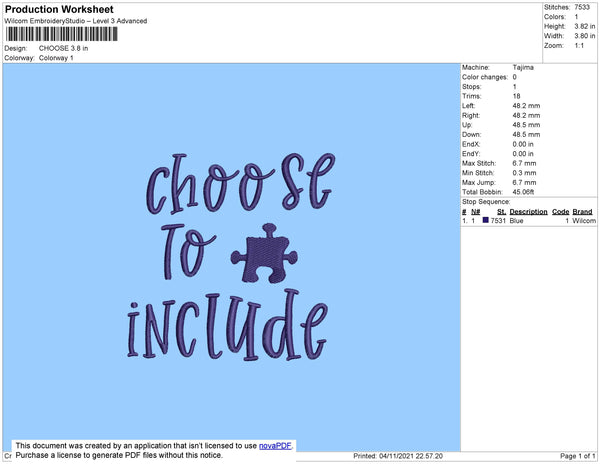Click the 'Blue' description in the stop sequence
Image resolution: width=600 pixels, height=464 pixels.
516,221
